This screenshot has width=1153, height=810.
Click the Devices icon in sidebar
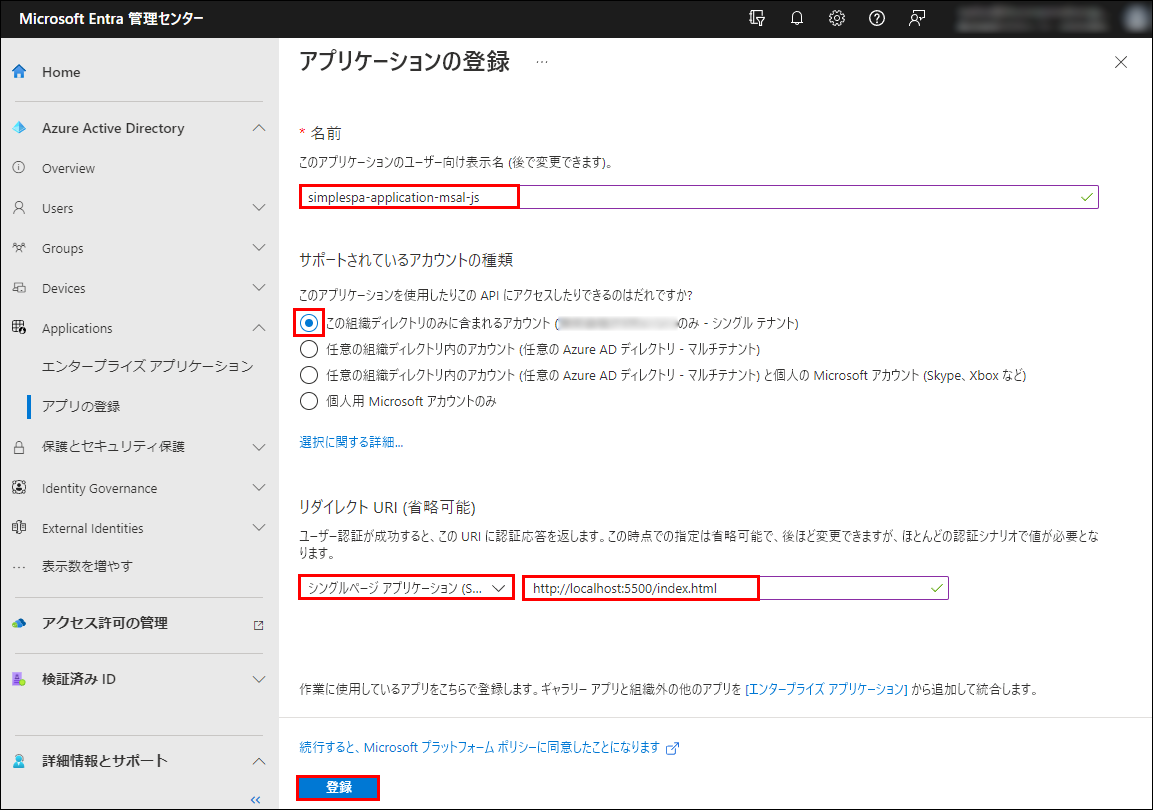tap(19, 287)
